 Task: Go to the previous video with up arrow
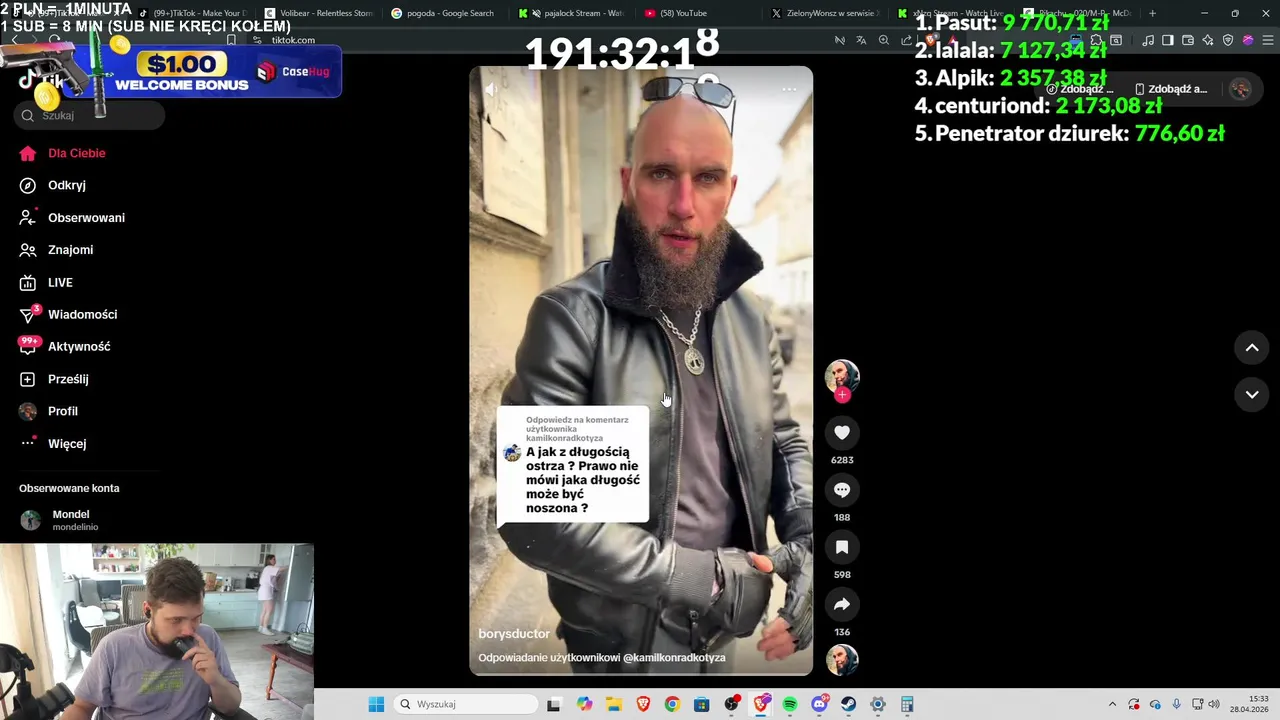pyautogui.click(x=1252, y=347)
